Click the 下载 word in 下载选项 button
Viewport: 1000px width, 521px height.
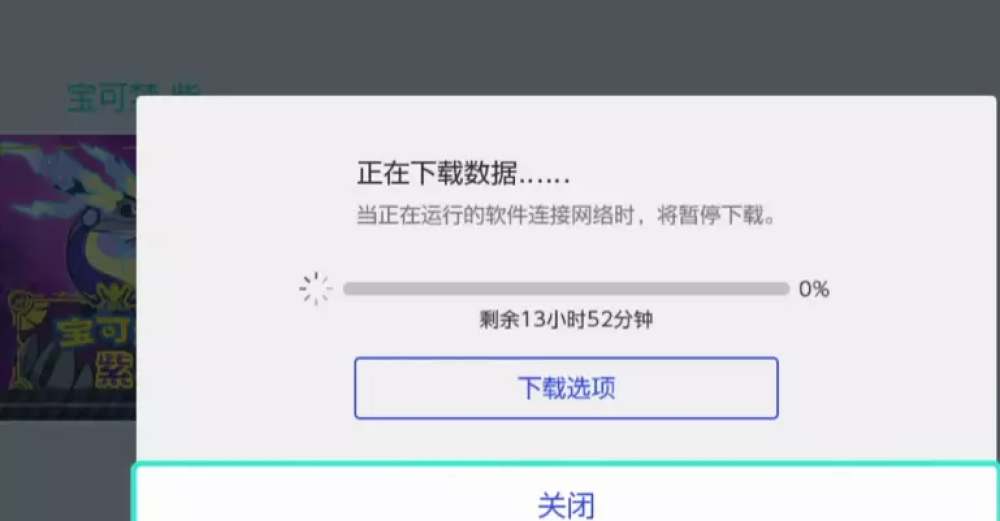(x=541, y=388)
